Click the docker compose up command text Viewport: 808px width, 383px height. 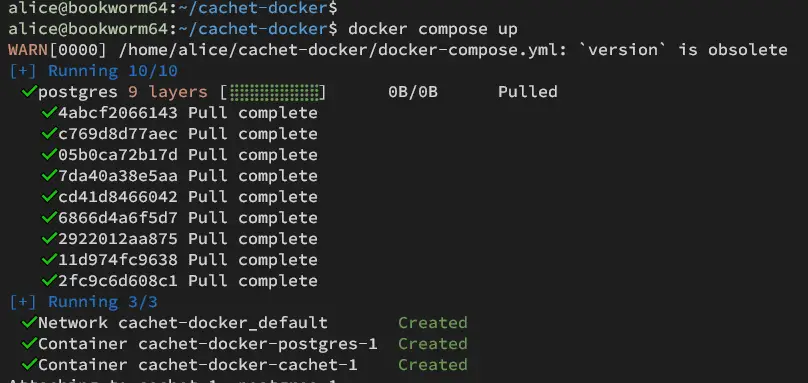pyautogui.click(x=432, y=29)
